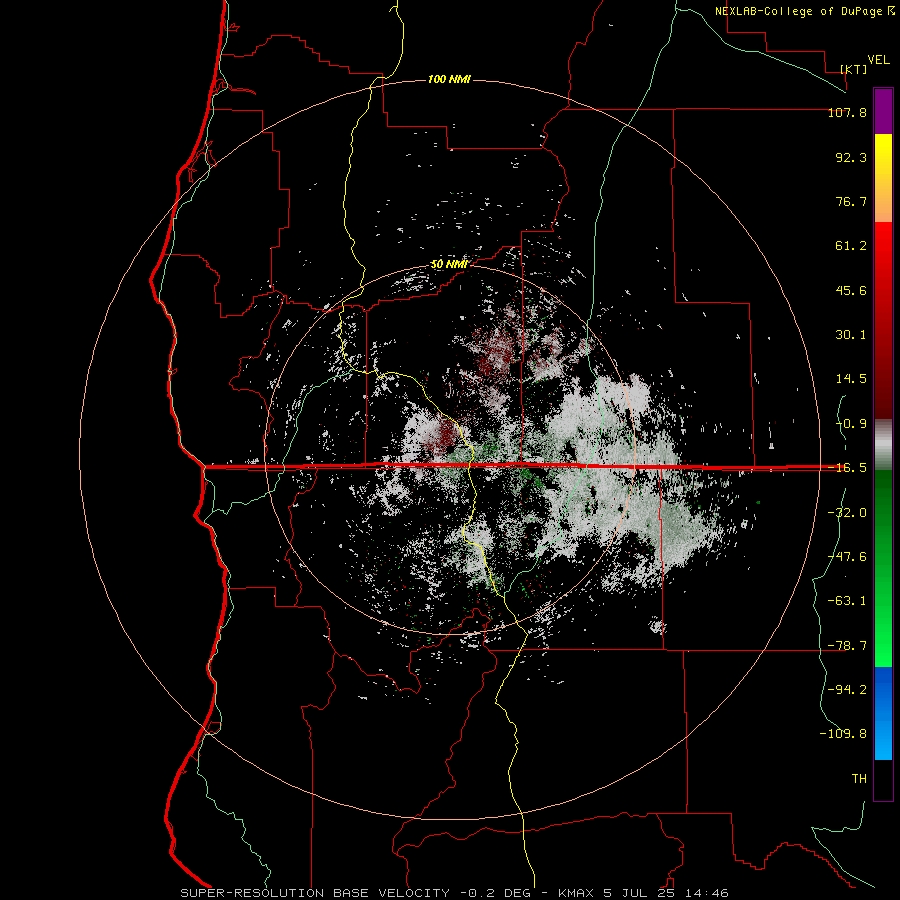Click the TH legend label
This screenshot has width=900, height=900.
pyautogui.click(x=859, y=779)
